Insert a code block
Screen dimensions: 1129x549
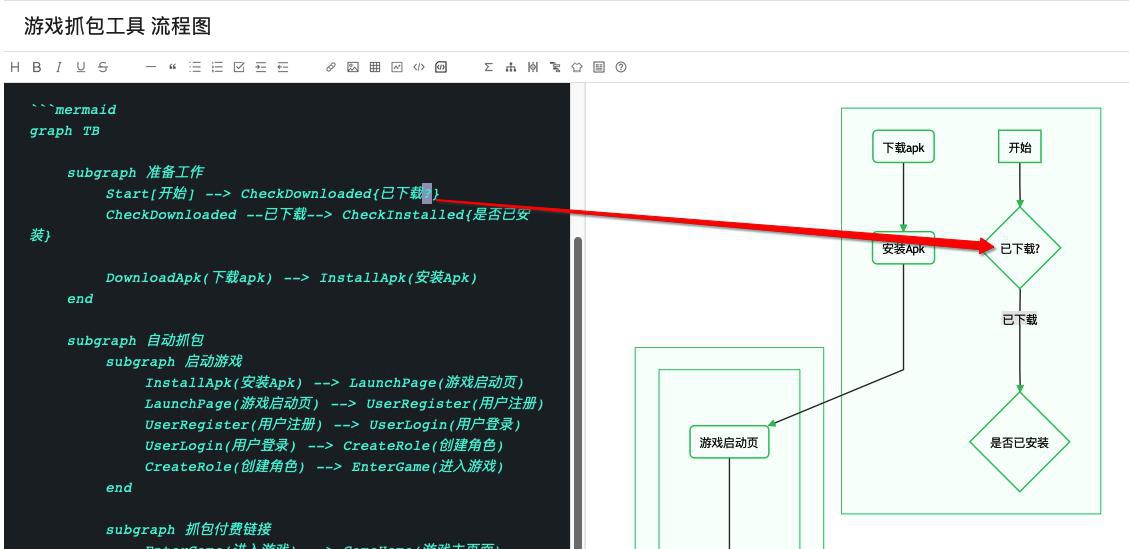coord(441,67)
